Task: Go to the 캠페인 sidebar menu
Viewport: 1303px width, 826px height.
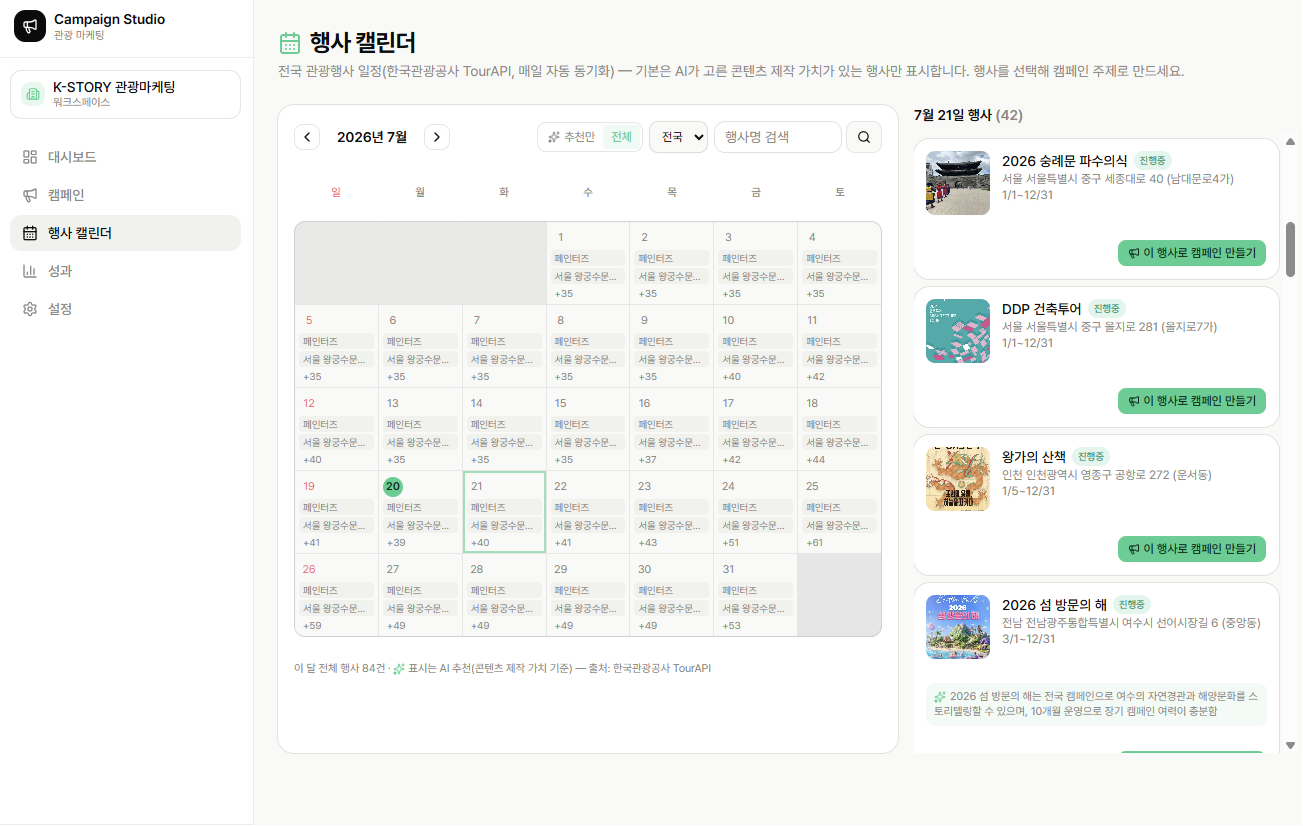Action: click(x=125, y=195)
